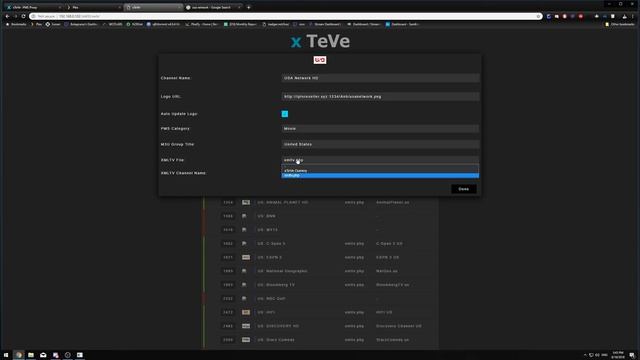Select the highlighted xmltv.php dropdown option

[380, 176]
